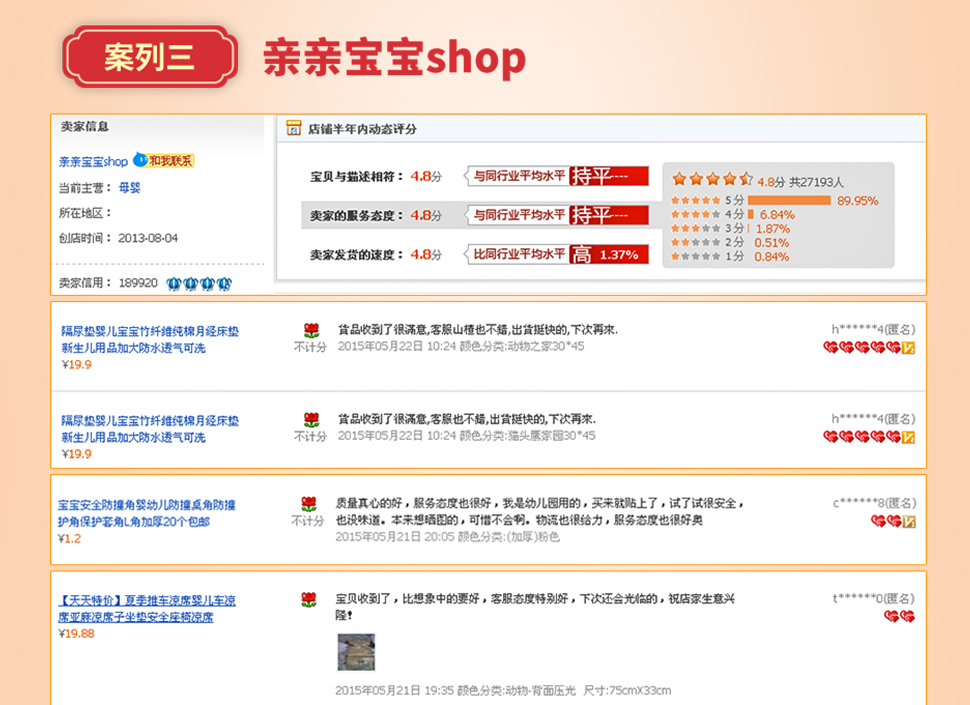Click the 1分 rating row 0.84%
The image size is (970, 705).
[x=730, y=257]
